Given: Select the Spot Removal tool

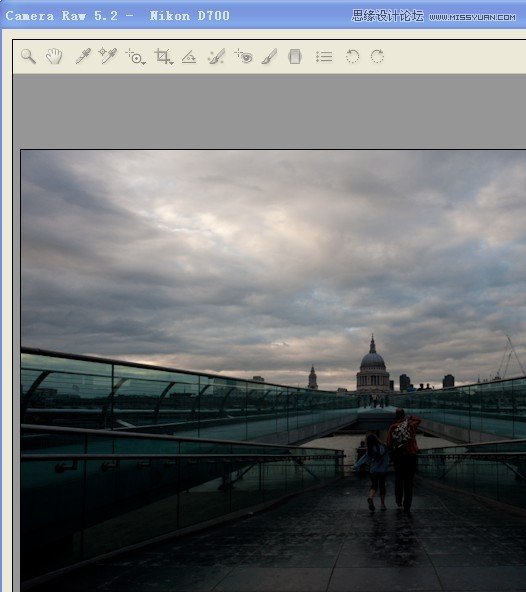Looking at the screenshot, I should (216, 57).
